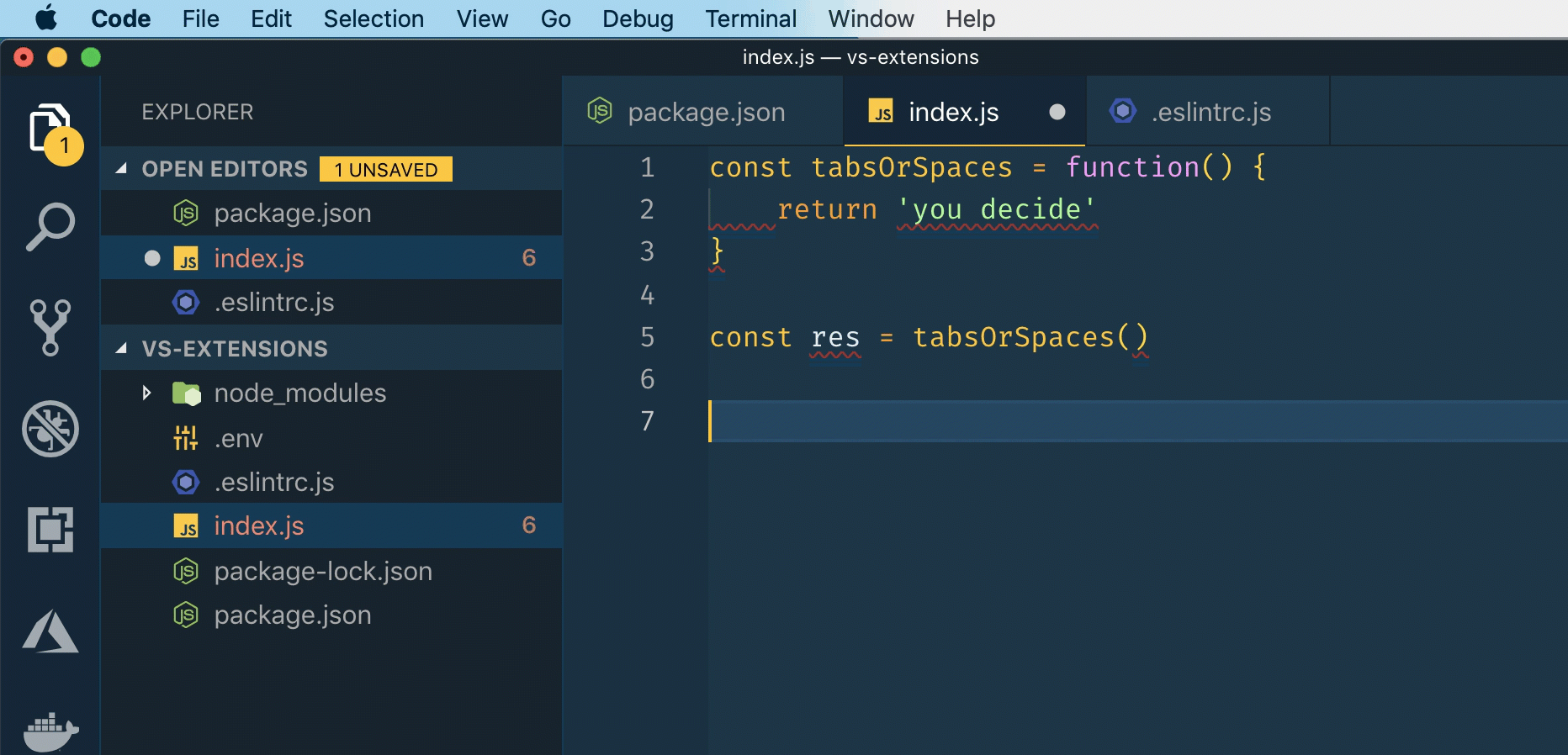This screenshot has height=755, width=1568.
Task: Open the Source Control view icon
Action: pos(50,327)
